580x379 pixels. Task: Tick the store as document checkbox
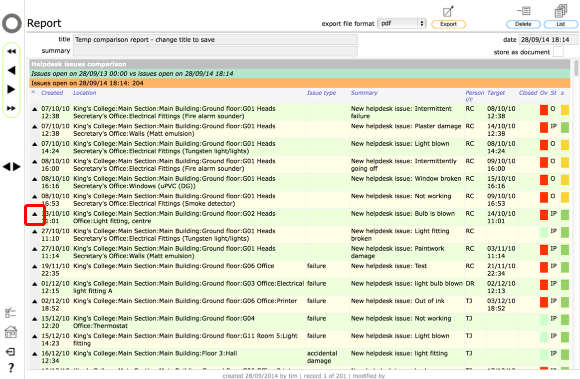(x=558, y=52)
